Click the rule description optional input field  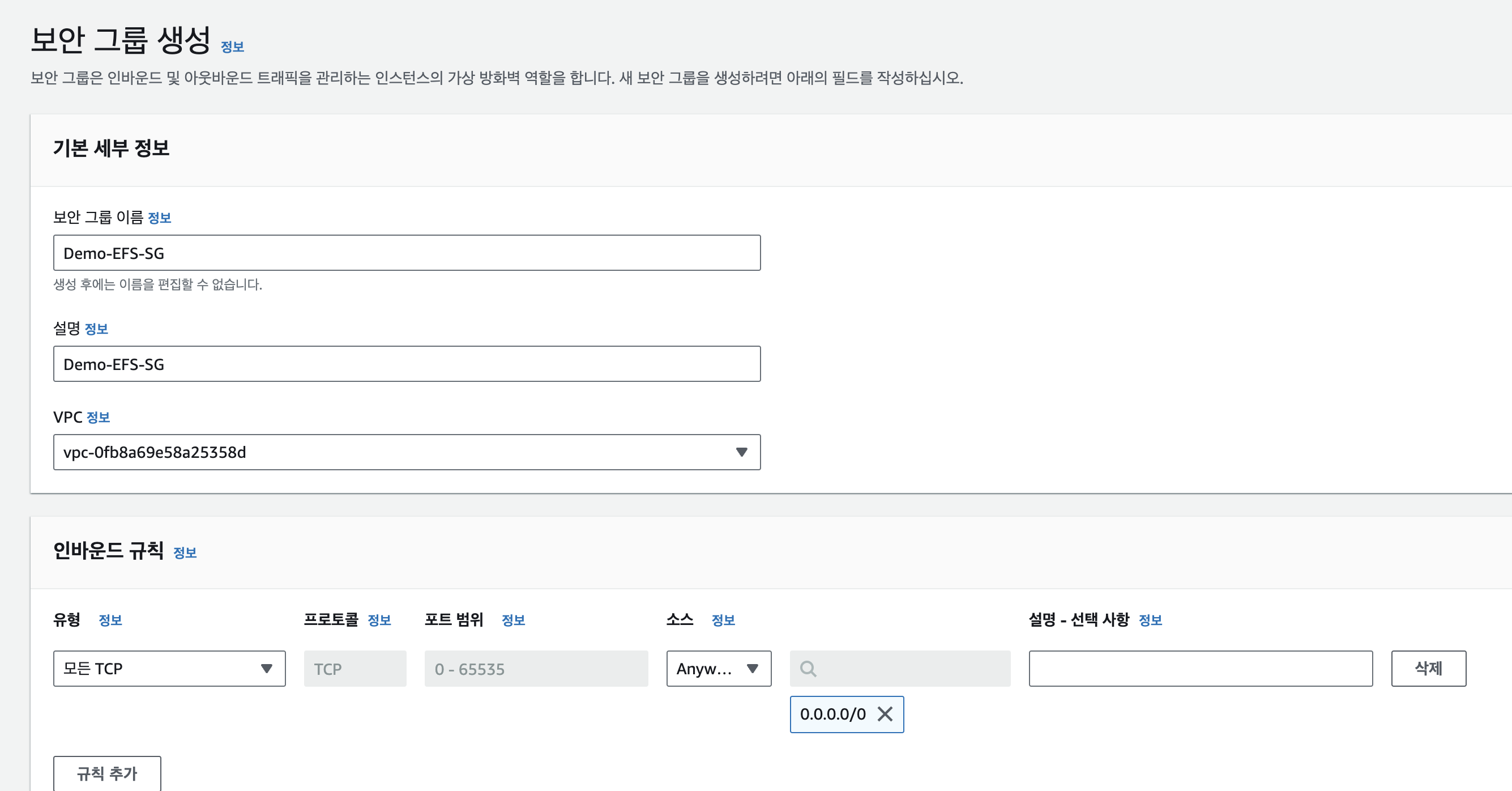[1201, 668]
